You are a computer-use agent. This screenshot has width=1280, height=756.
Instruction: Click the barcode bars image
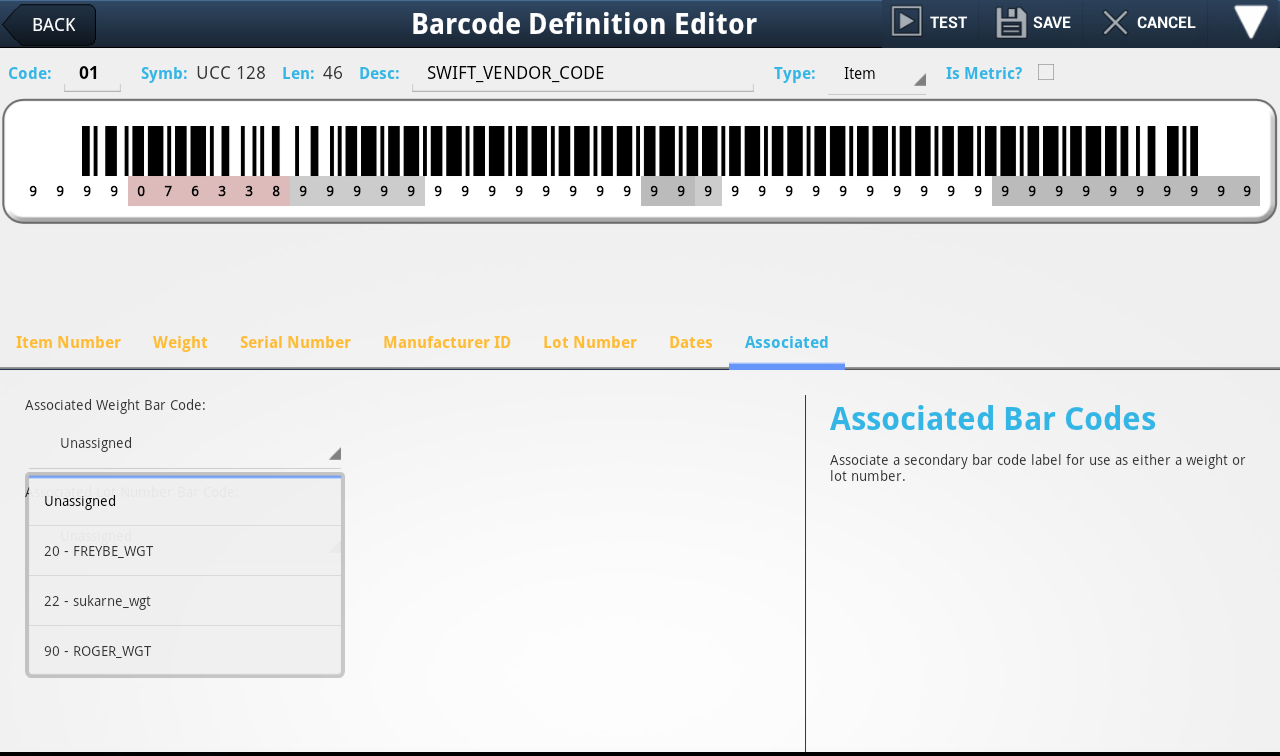[x=640, y=151]
